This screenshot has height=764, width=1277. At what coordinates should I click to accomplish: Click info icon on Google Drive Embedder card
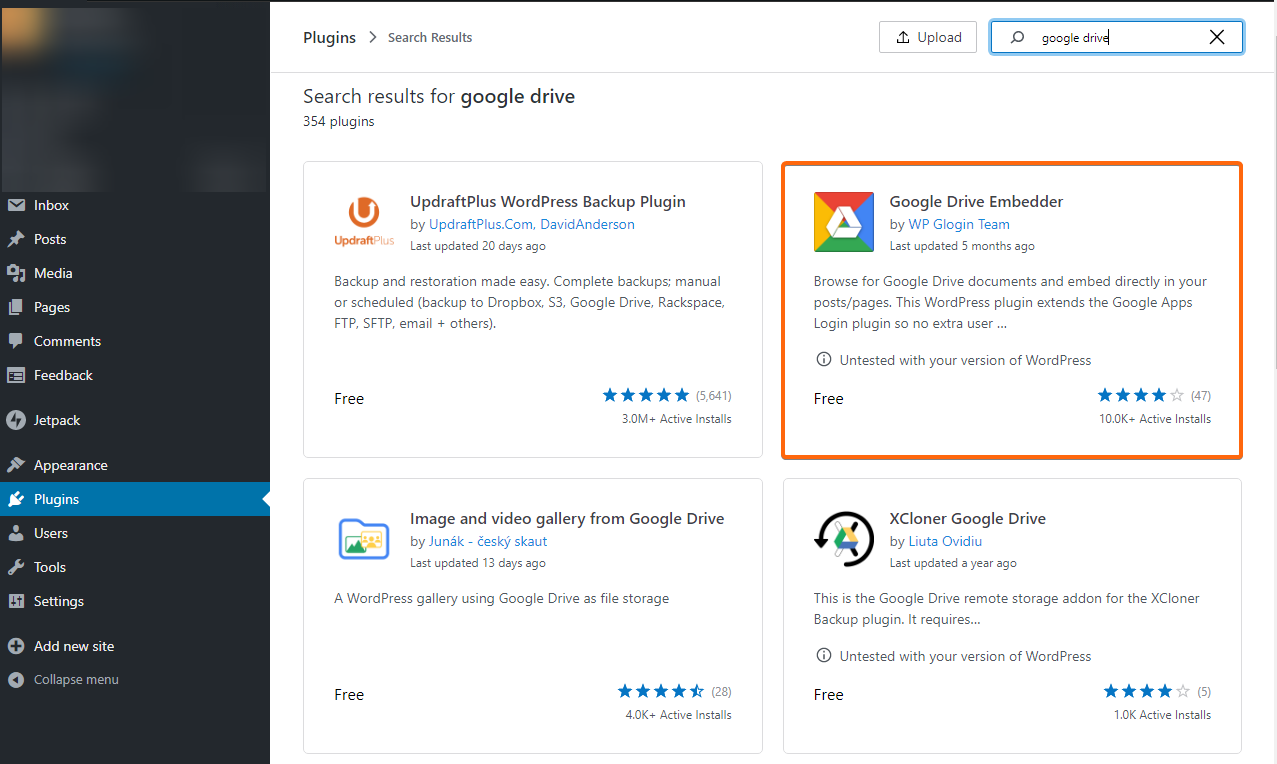[x=824, y=360]
